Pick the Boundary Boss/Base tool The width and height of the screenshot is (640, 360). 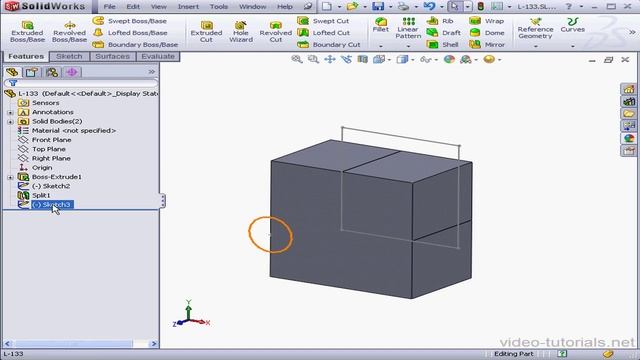[x=135, y=44]
